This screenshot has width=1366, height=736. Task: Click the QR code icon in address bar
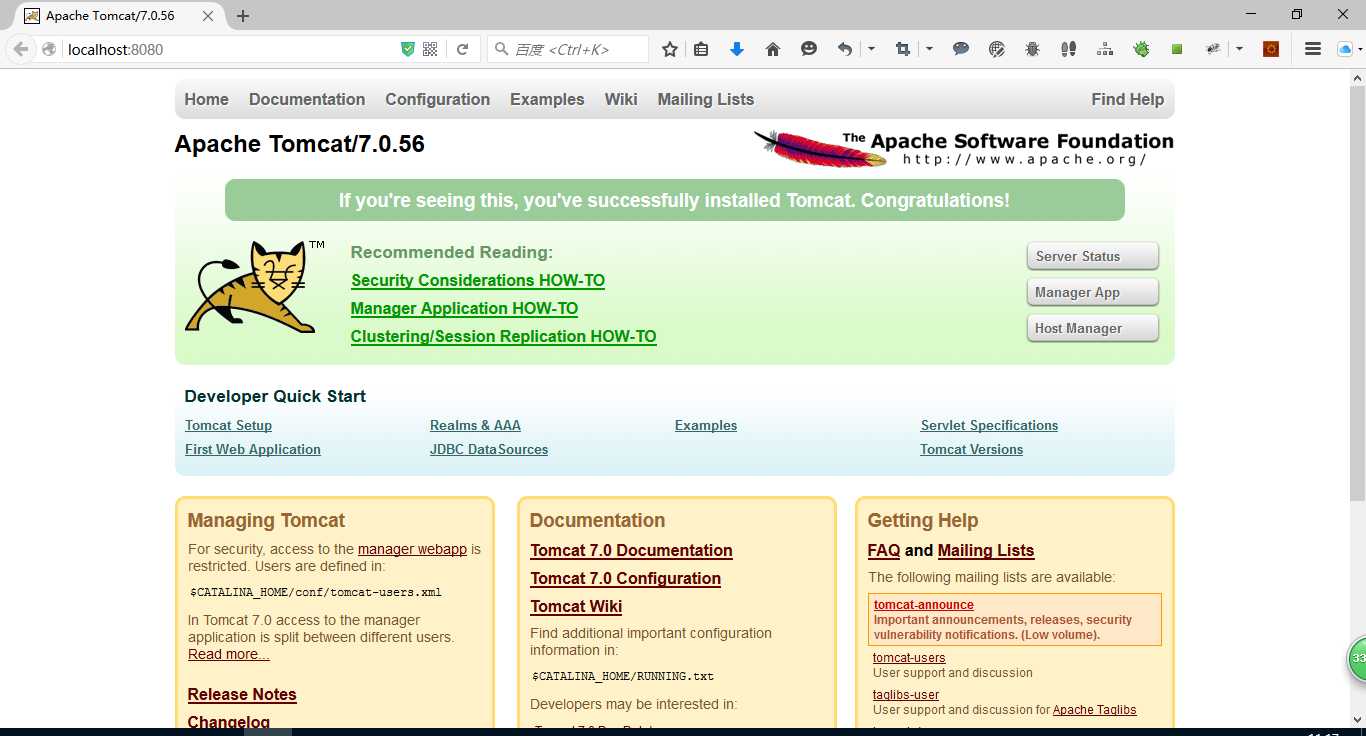430,49
